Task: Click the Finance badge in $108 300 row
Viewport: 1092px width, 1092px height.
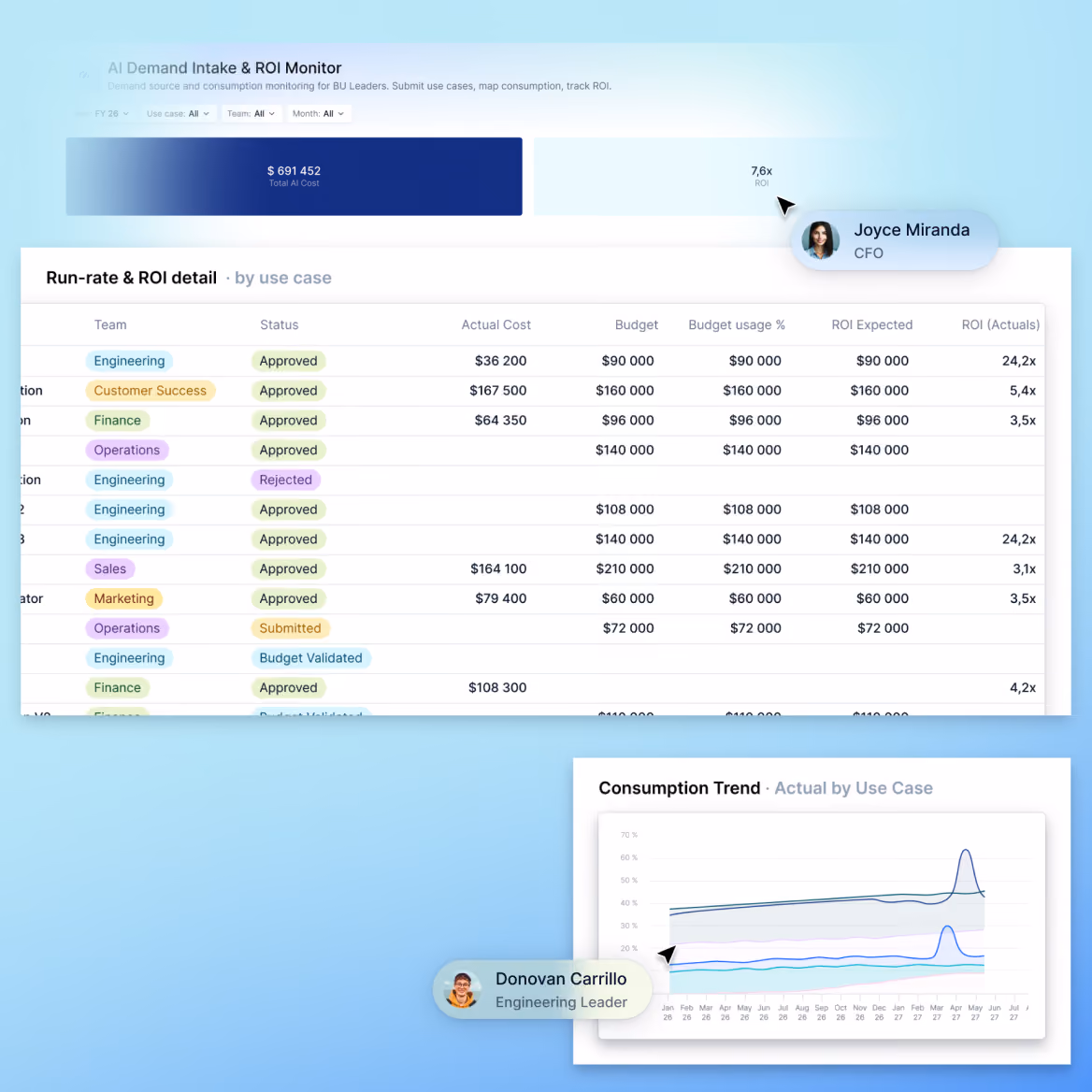Action: pos(117,688)
